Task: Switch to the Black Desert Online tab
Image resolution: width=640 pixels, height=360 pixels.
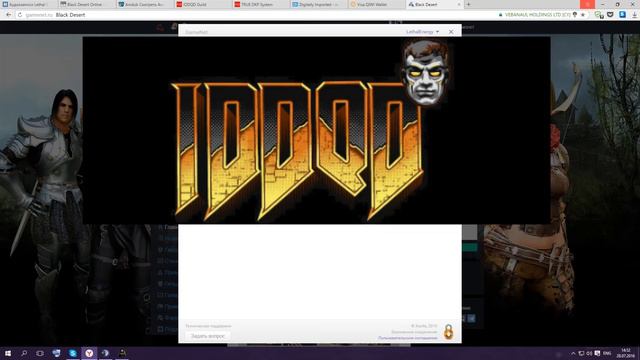Action: pos(85,4)
